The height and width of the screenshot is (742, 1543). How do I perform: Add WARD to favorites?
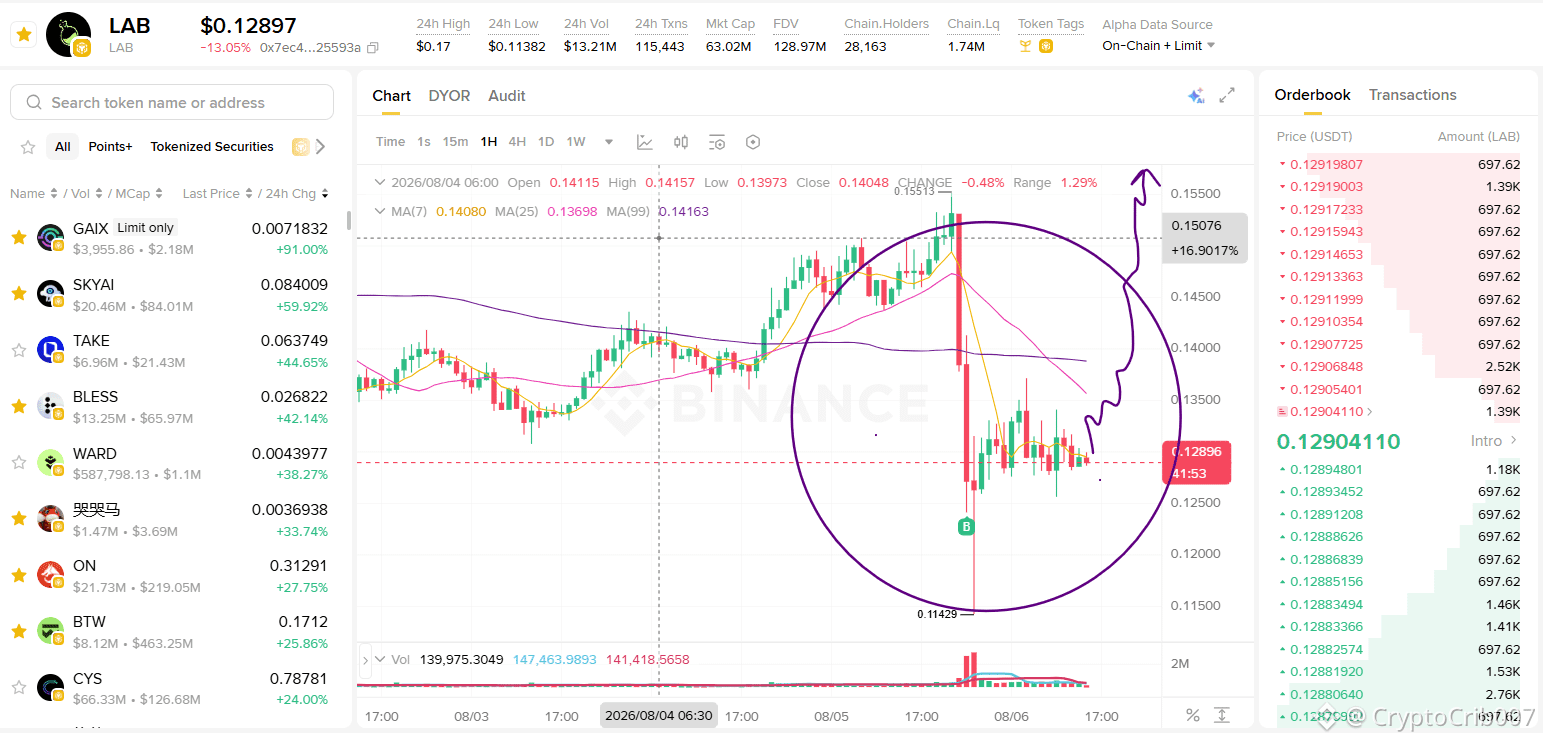(x=18, y=462)
